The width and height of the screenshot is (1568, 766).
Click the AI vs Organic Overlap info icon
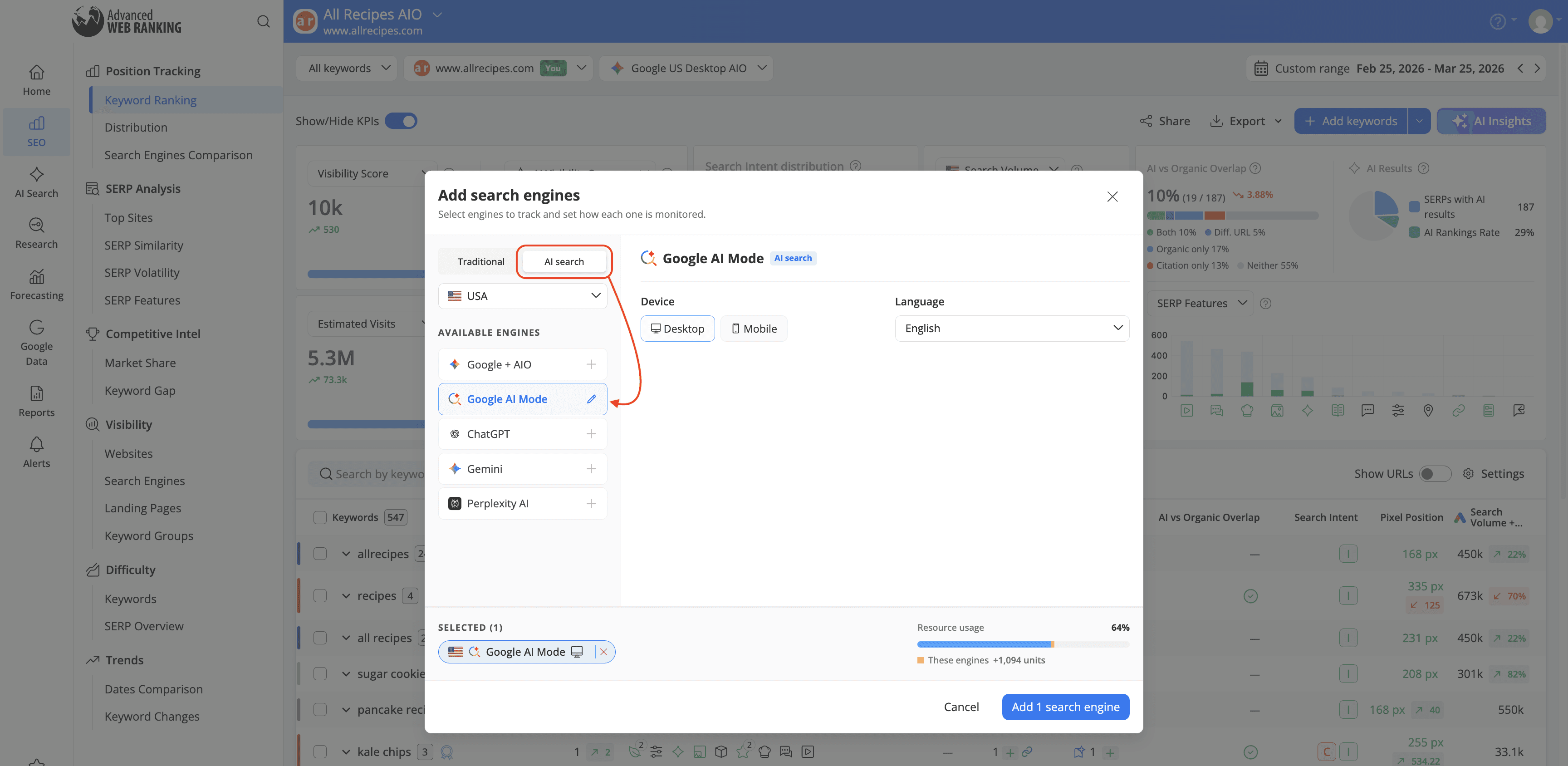pos(1255,168)
